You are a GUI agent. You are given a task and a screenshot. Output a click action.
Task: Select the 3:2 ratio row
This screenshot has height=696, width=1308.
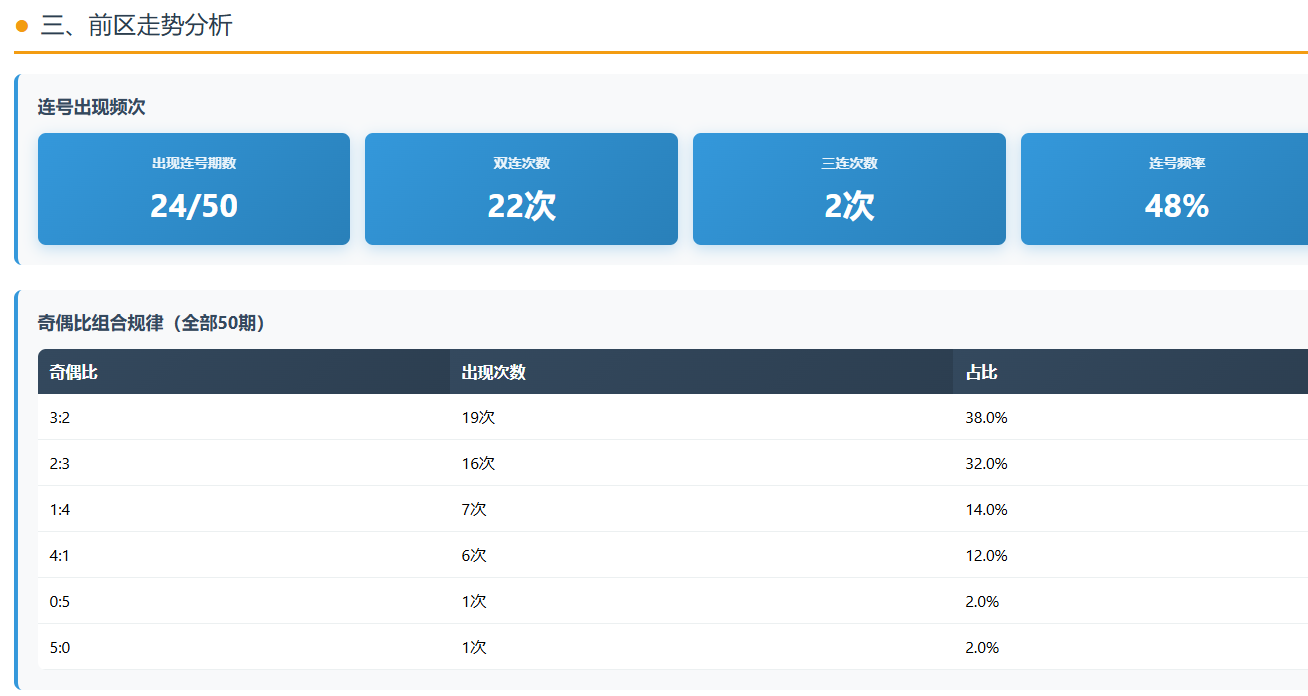[x=60, y=418]
